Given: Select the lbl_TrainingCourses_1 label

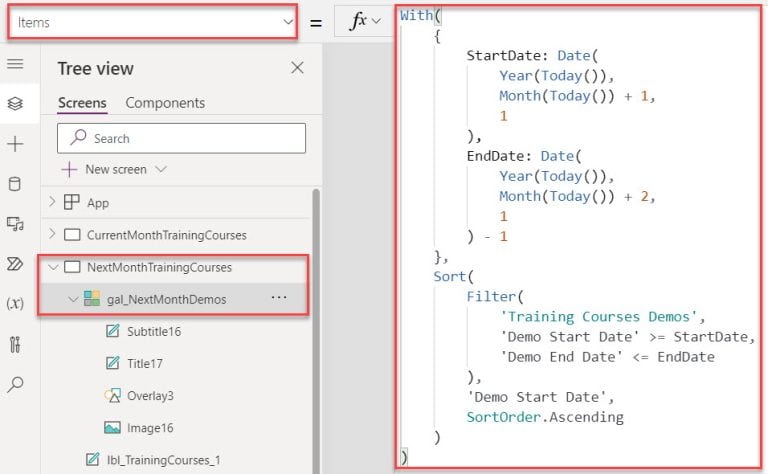Looking at the screenshot, I should 163,460.
